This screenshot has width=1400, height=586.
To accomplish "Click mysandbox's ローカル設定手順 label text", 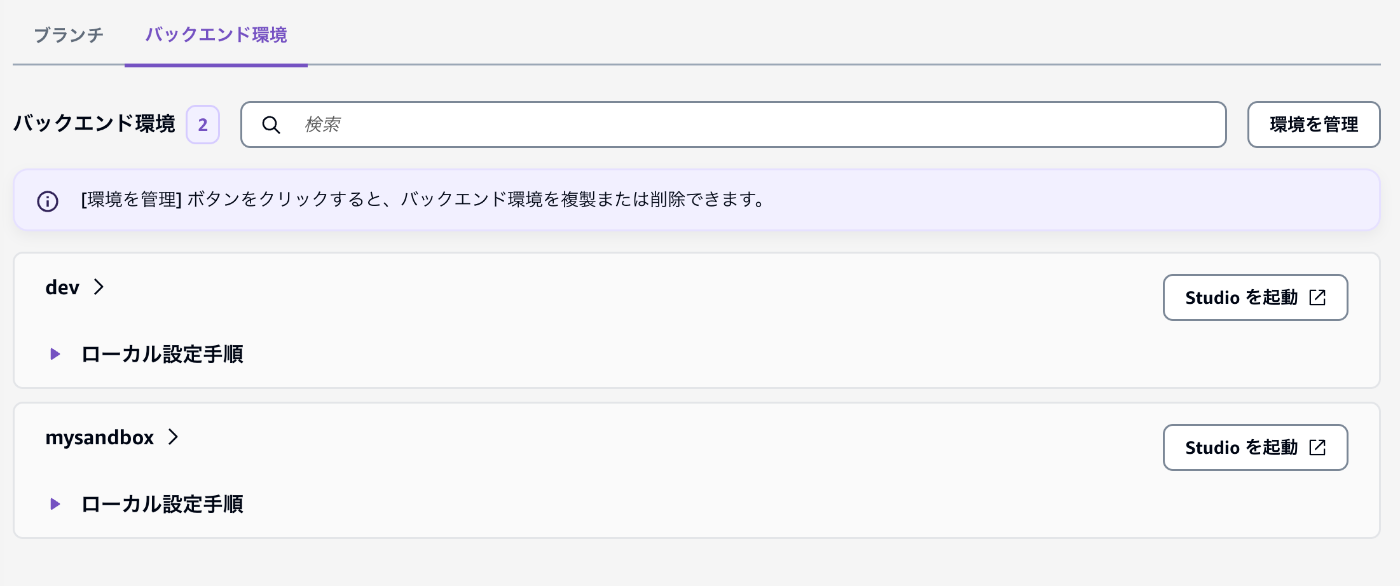I will coord(162,504).
